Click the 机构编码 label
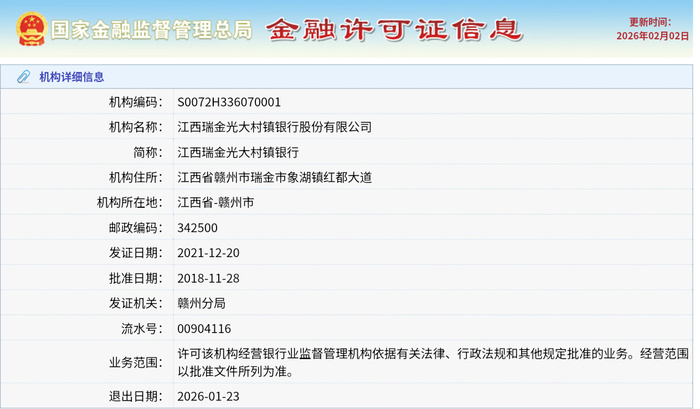Image resolution: width=700 pixels, height=409 pixels. tap(136, 102)
